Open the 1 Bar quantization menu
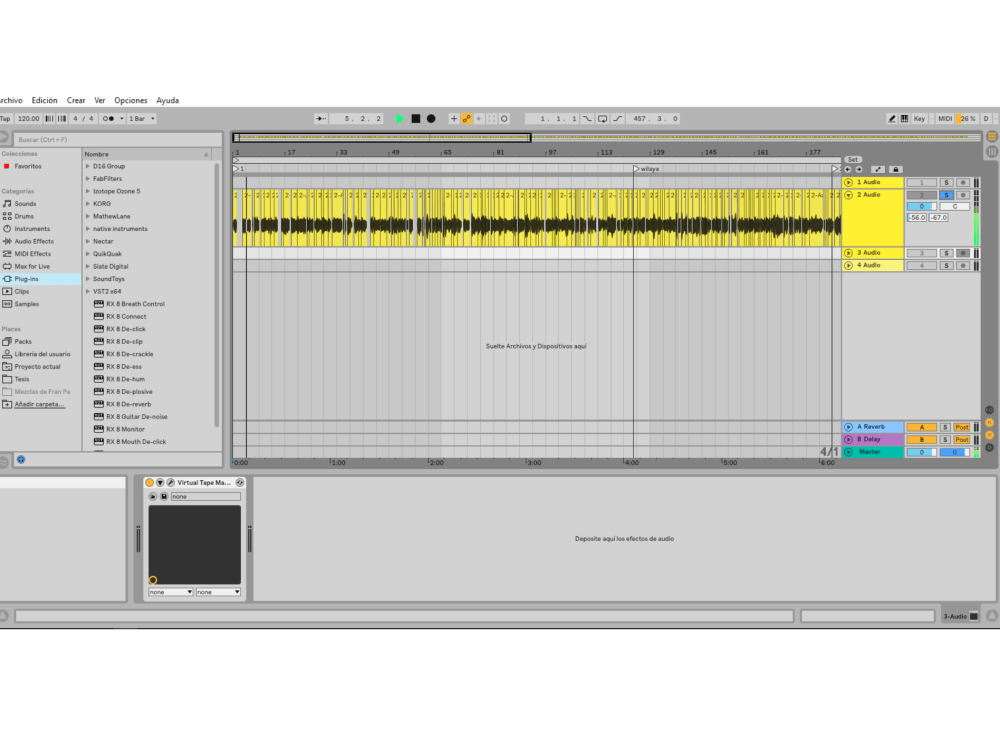The height and width of the screenshot is (750, 1000). click(142, 119)
